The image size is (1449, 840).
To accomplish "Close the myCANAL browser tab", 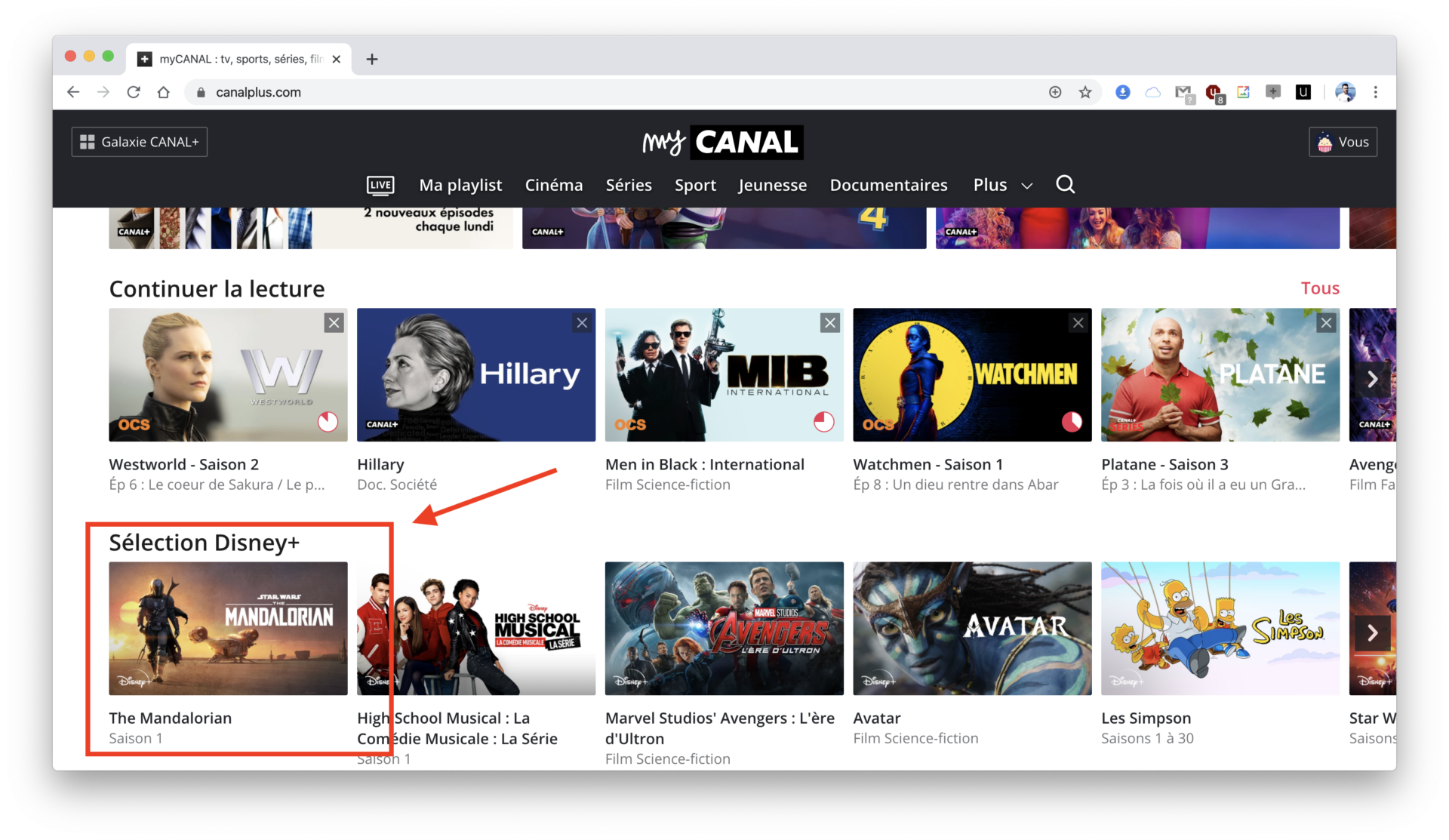I will 337,59.
